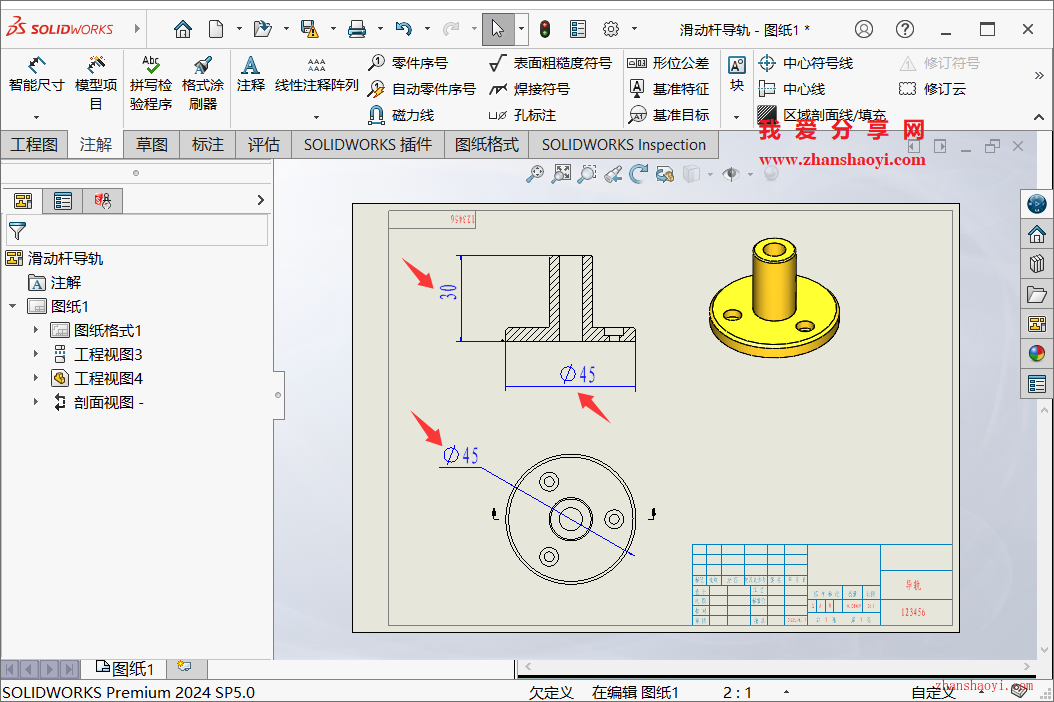Open 线性注释阵列 linear note pattern

pos(316,75)
